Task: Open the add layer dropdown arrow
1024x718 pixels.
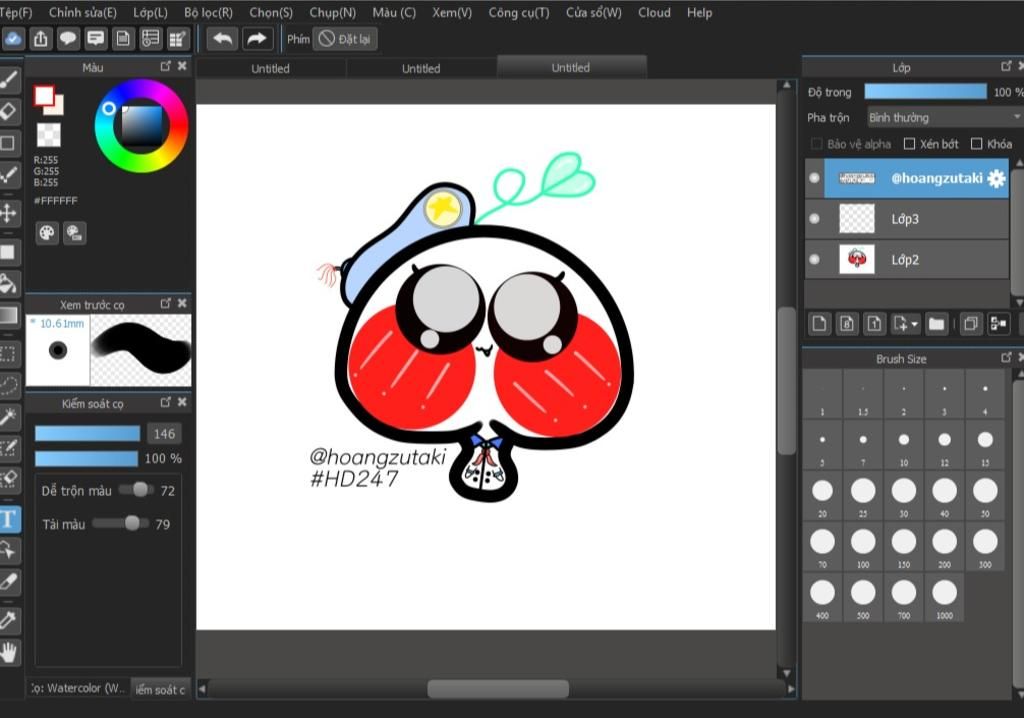Action: click(x=914, y=323)
